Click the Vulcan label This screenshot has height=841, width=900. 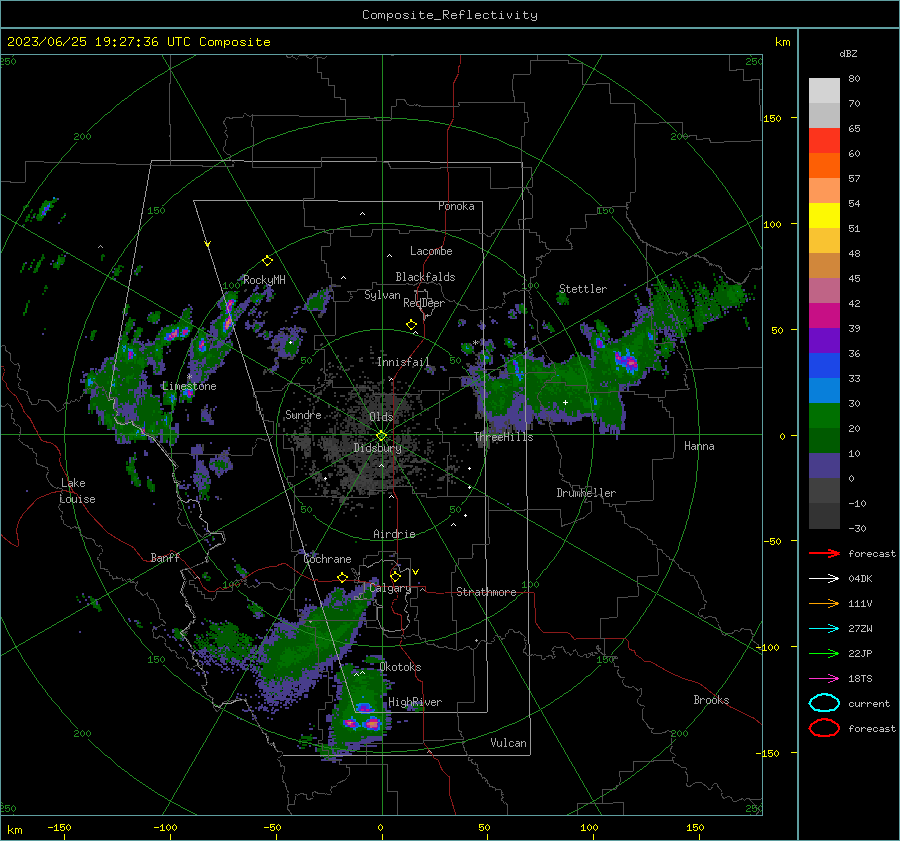point(509,743)
